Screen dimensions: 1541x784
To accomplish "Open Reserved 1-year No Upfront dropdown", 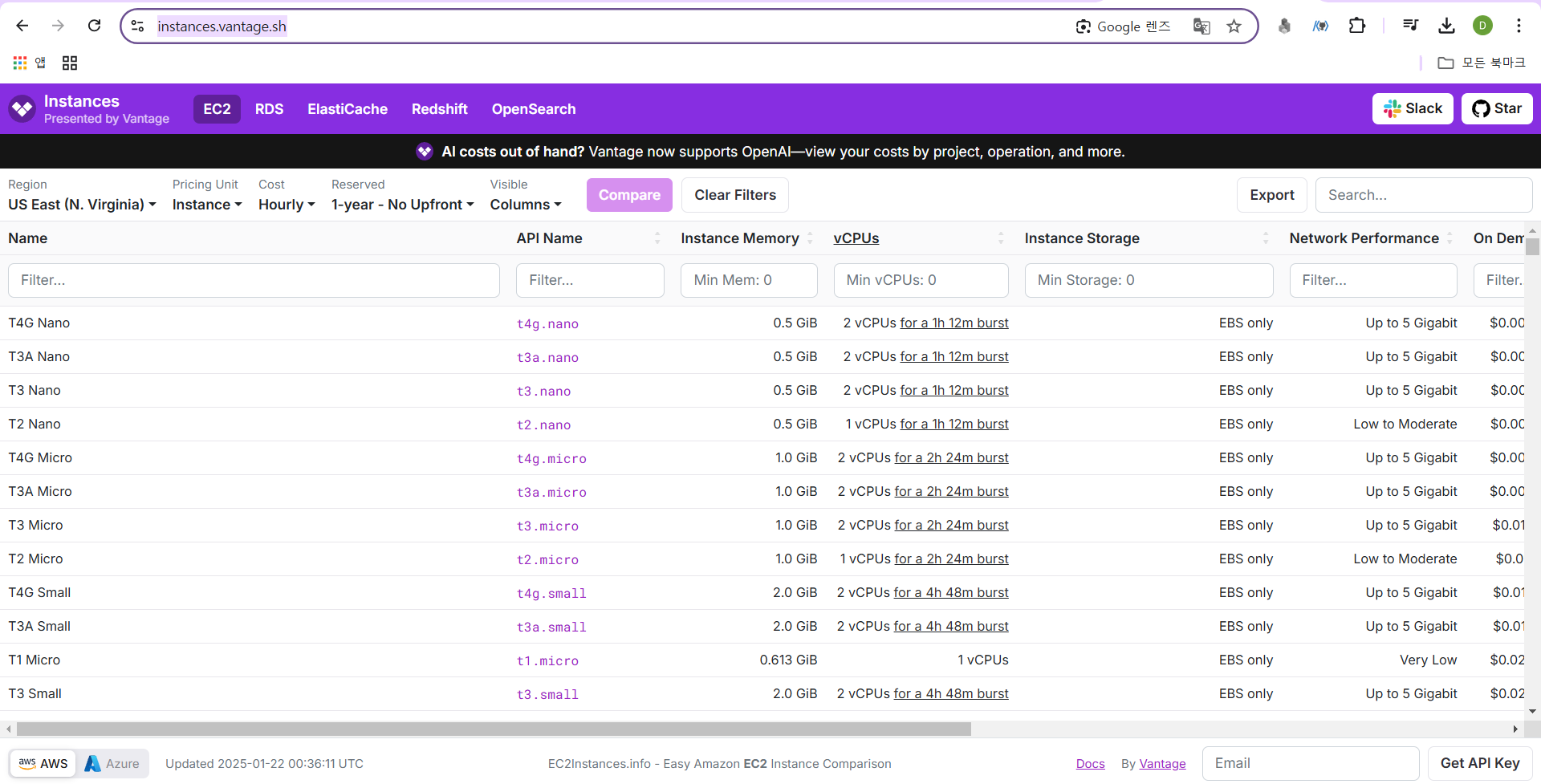I will point(403,205).
